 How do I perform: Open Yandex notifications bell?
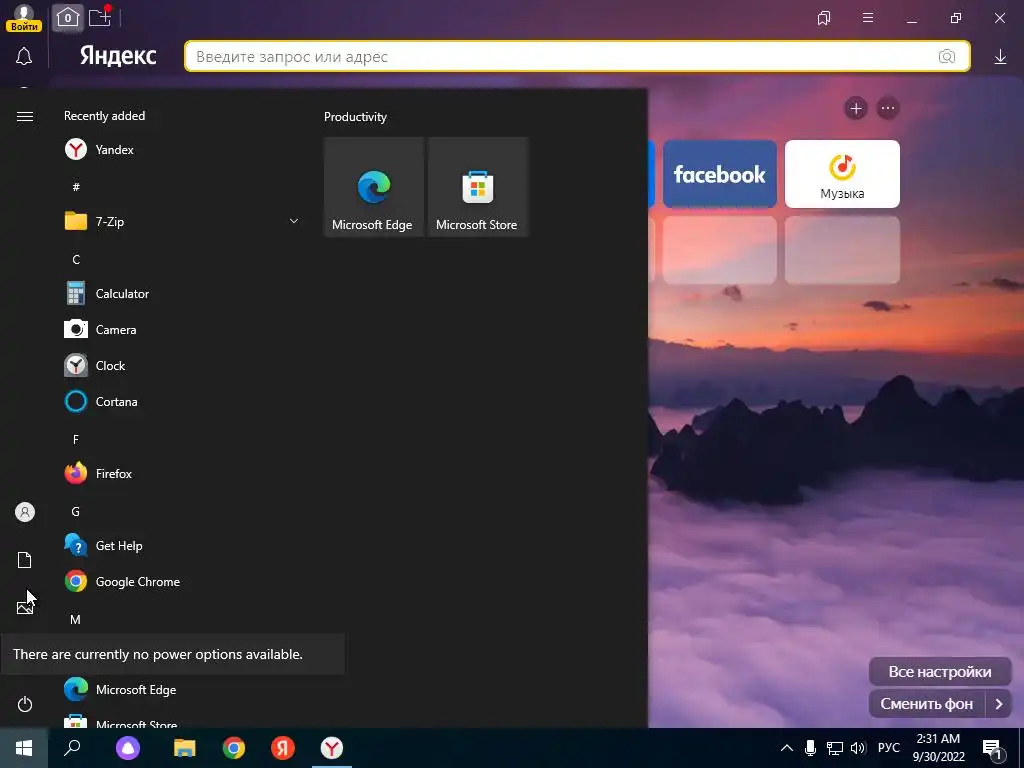[x=24, y=57]
